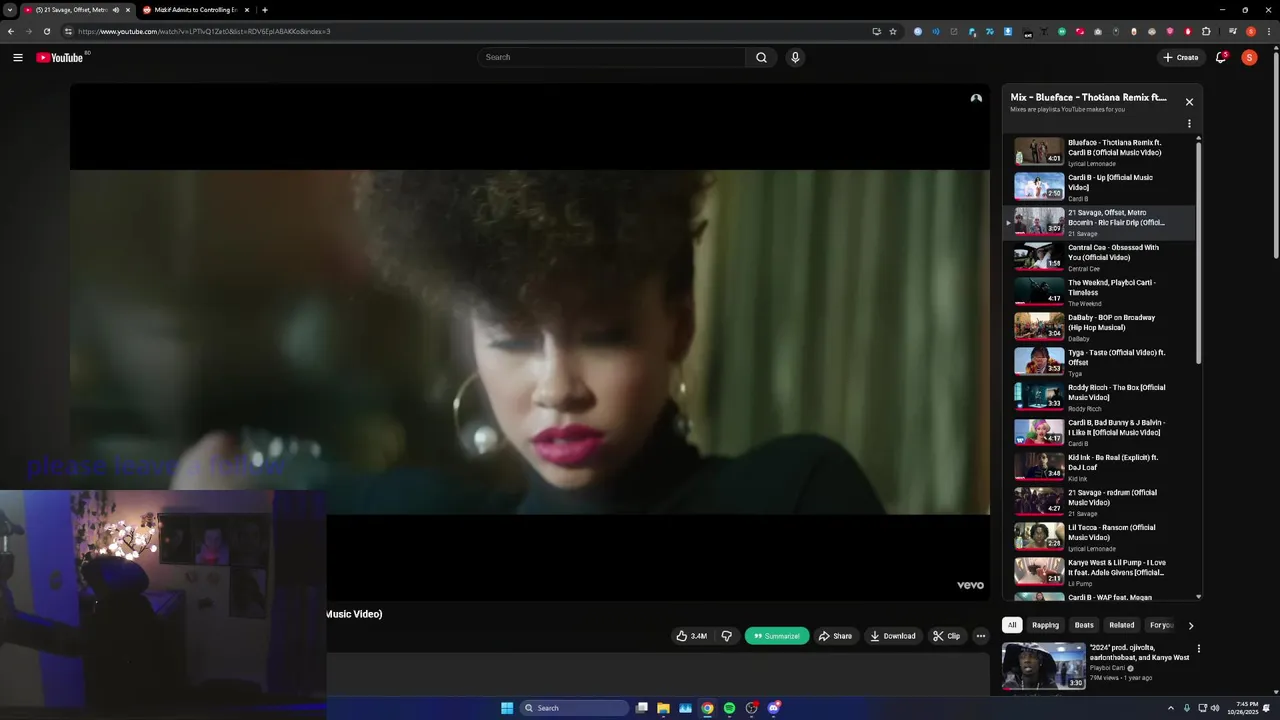
Task: Open the Chrome three-dot menu
Action: [1268, 31]
